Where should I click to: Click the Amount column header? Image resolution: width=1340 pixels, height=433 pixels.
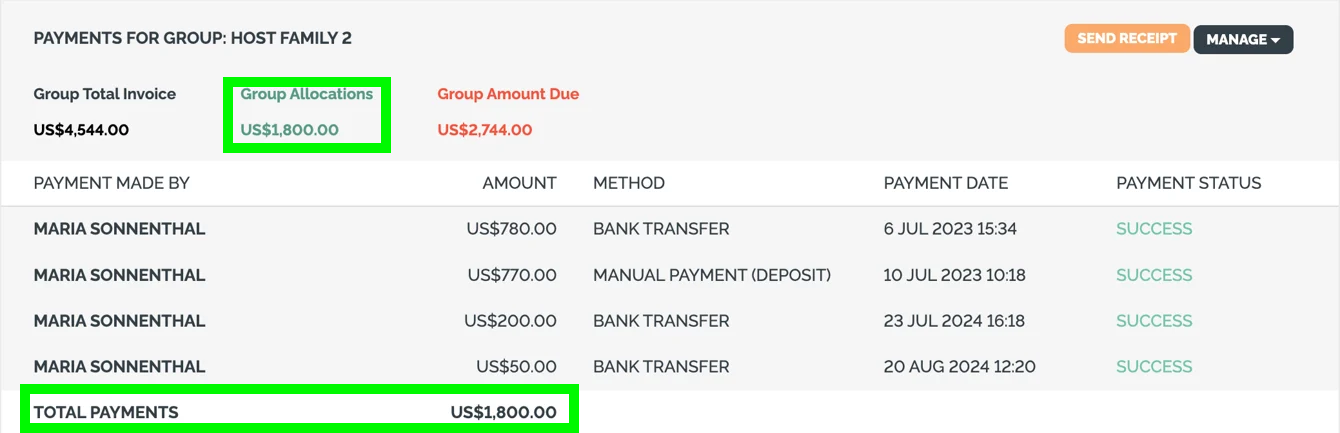(519, 183)
